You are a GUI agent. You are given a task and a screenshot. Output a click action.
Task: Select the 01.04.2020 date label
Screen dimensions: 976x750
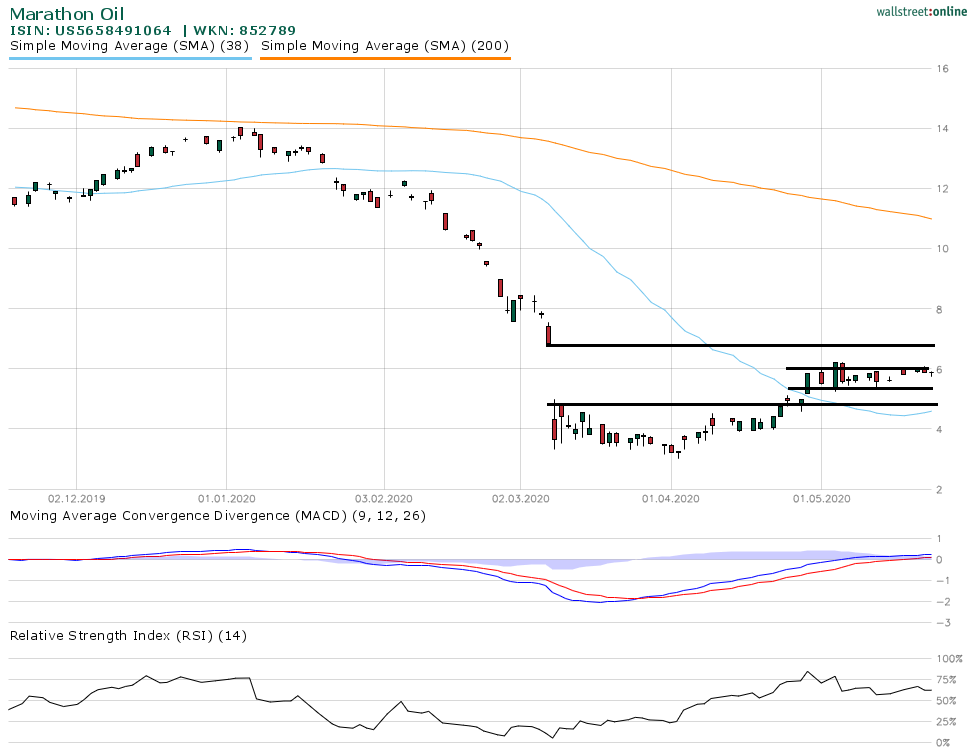point(669,497)
